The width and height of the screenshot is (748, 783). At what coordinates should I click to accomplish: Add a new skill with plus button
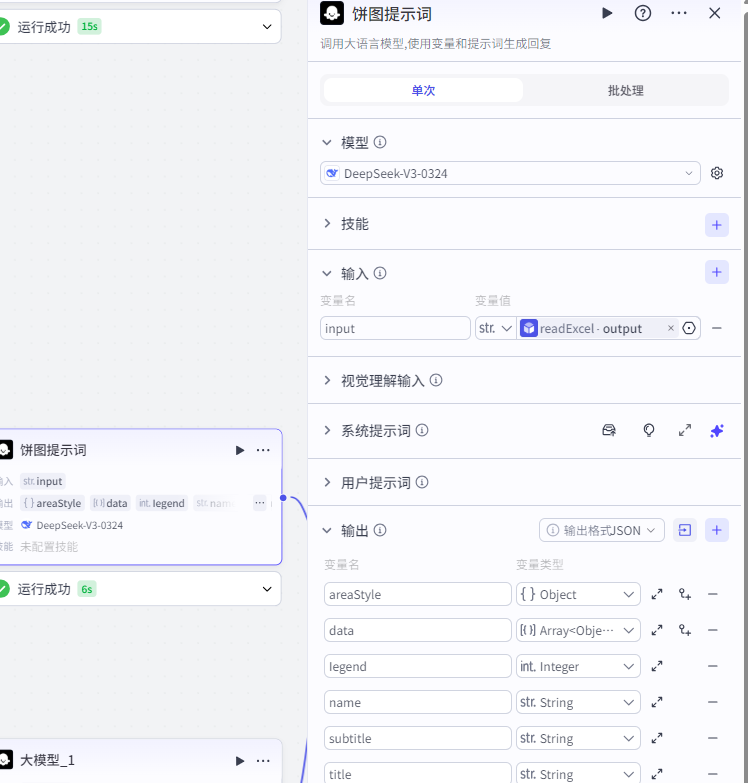coord(717,225)
